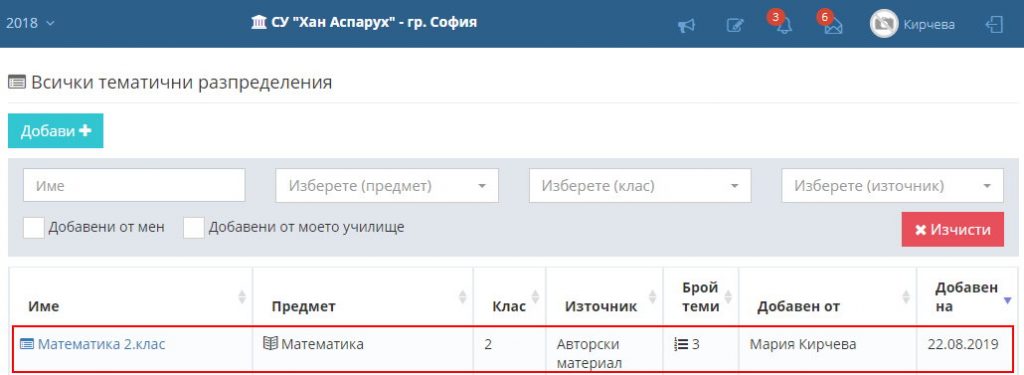The width and height of the screenshot is (1024, 375).
Task: Click the Кирчева profile avatar
Action: point(884,24)
